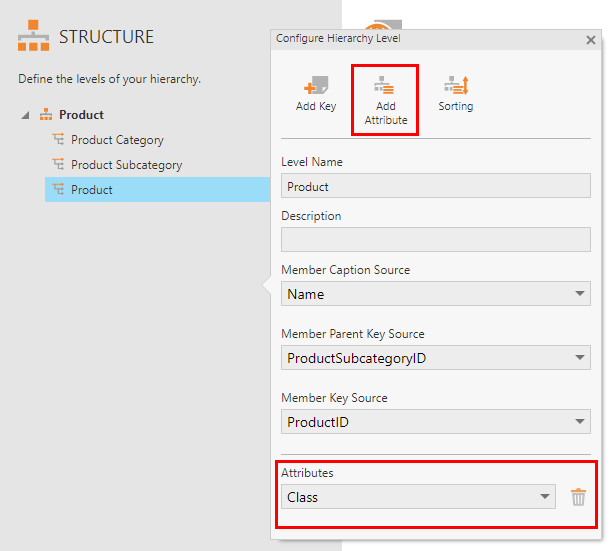Select the root Product hierarchy label
Viewport: 615px width, 551px height.
pyautogui.click(x=81, y=115)
